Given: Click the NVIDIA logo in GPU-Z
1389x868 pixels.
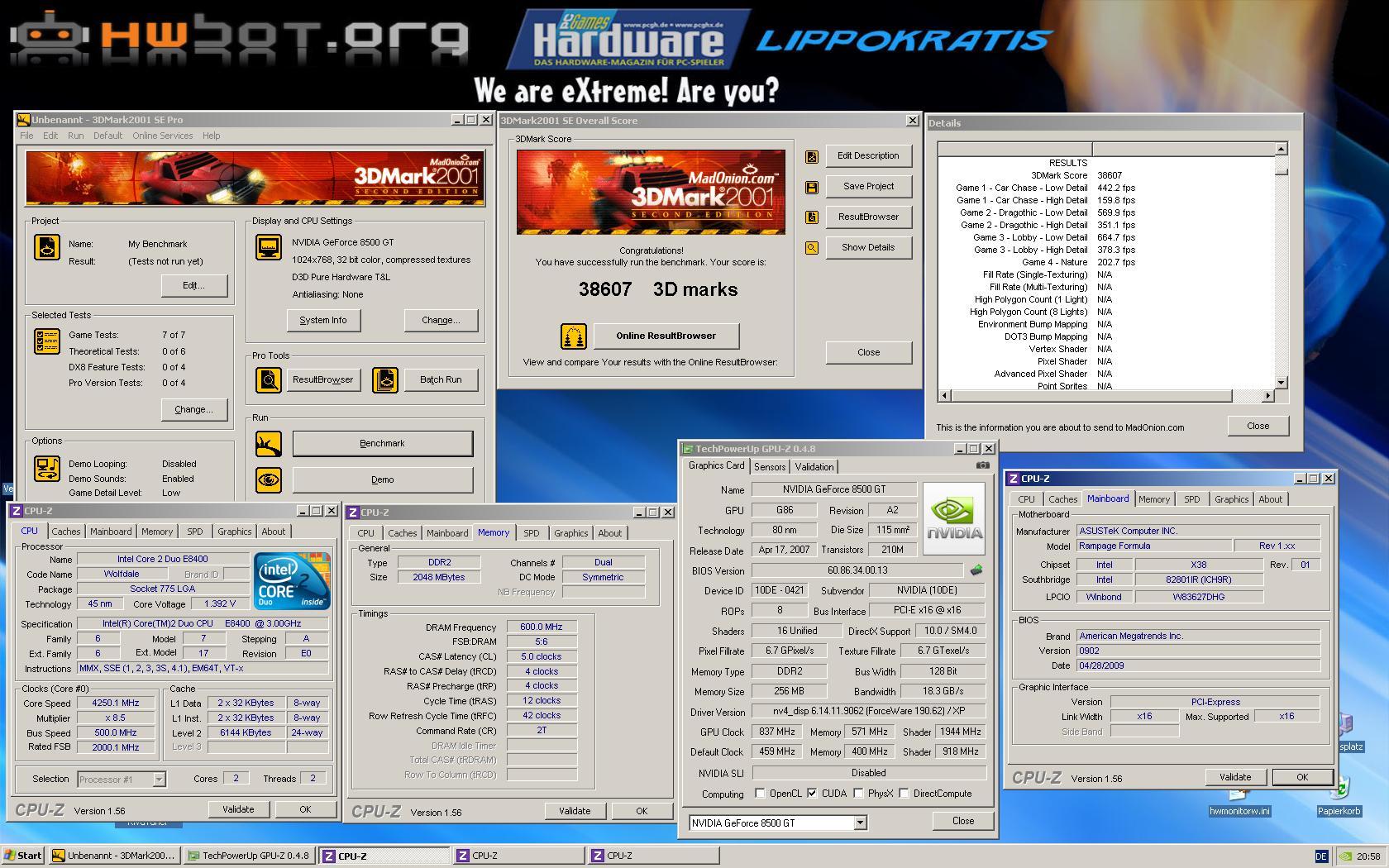Looking at the screenshot, I should point(954,518).
